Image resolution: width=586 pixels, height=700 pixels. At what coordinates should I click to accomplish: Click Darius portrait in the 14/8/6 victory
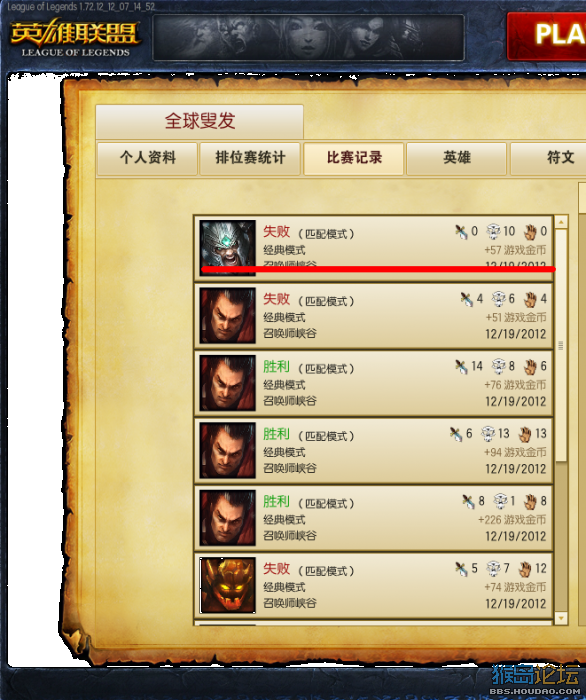(x=228, y=383)
